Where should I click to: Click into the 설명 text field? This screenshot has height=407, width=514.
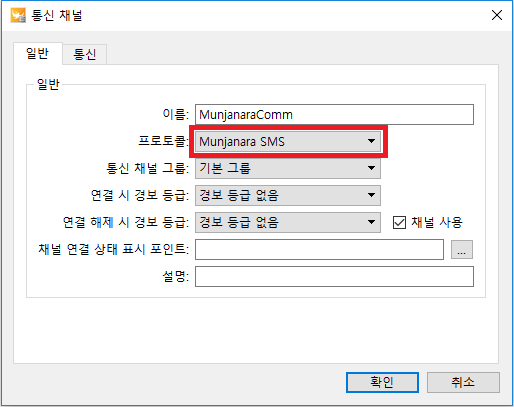[334, 276]
